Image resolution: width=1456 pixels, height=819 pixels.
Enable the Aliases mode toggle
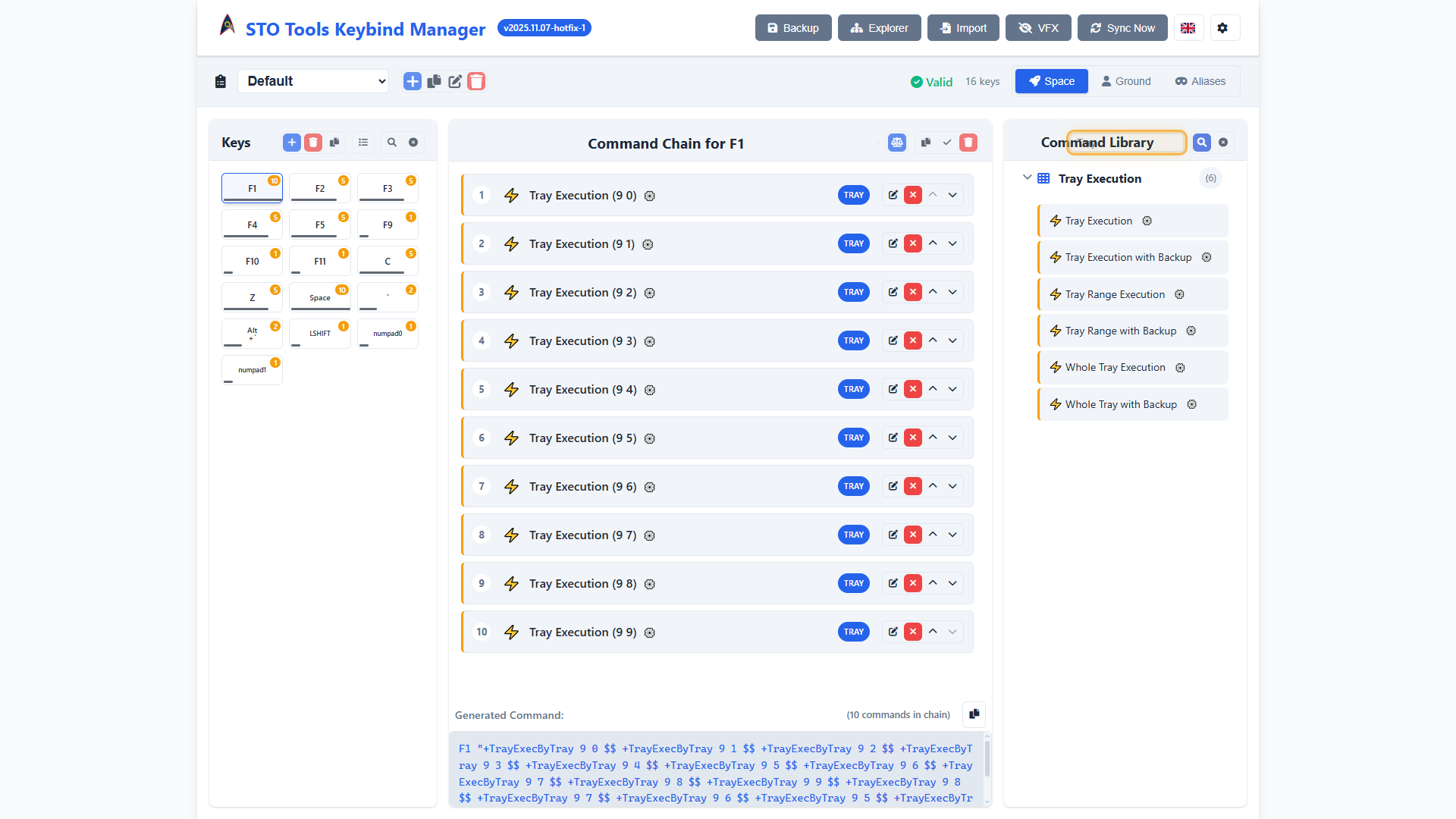[x=1199, y=81]
